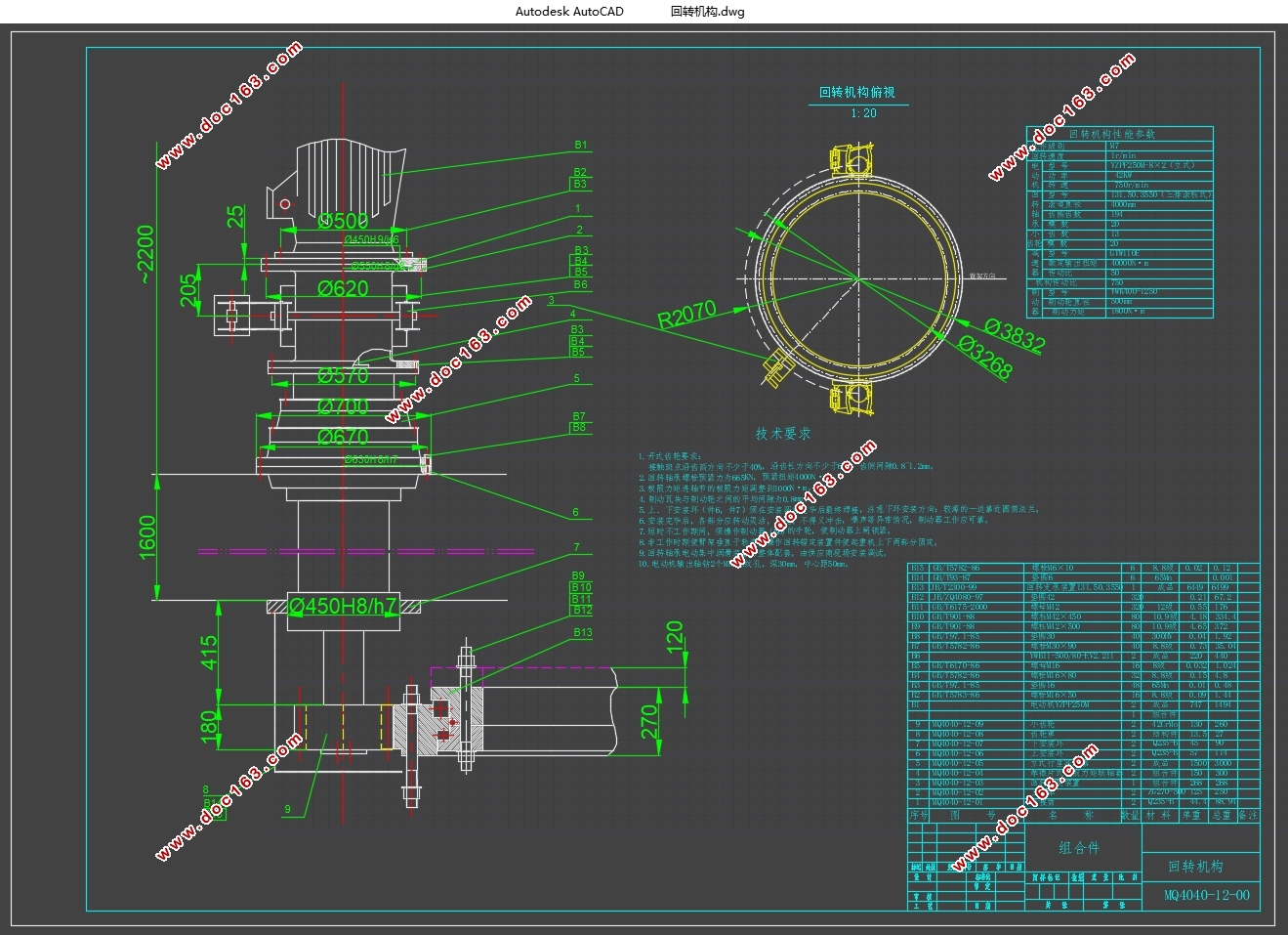Select the '1:20' scale label

[x=863, y=112]
